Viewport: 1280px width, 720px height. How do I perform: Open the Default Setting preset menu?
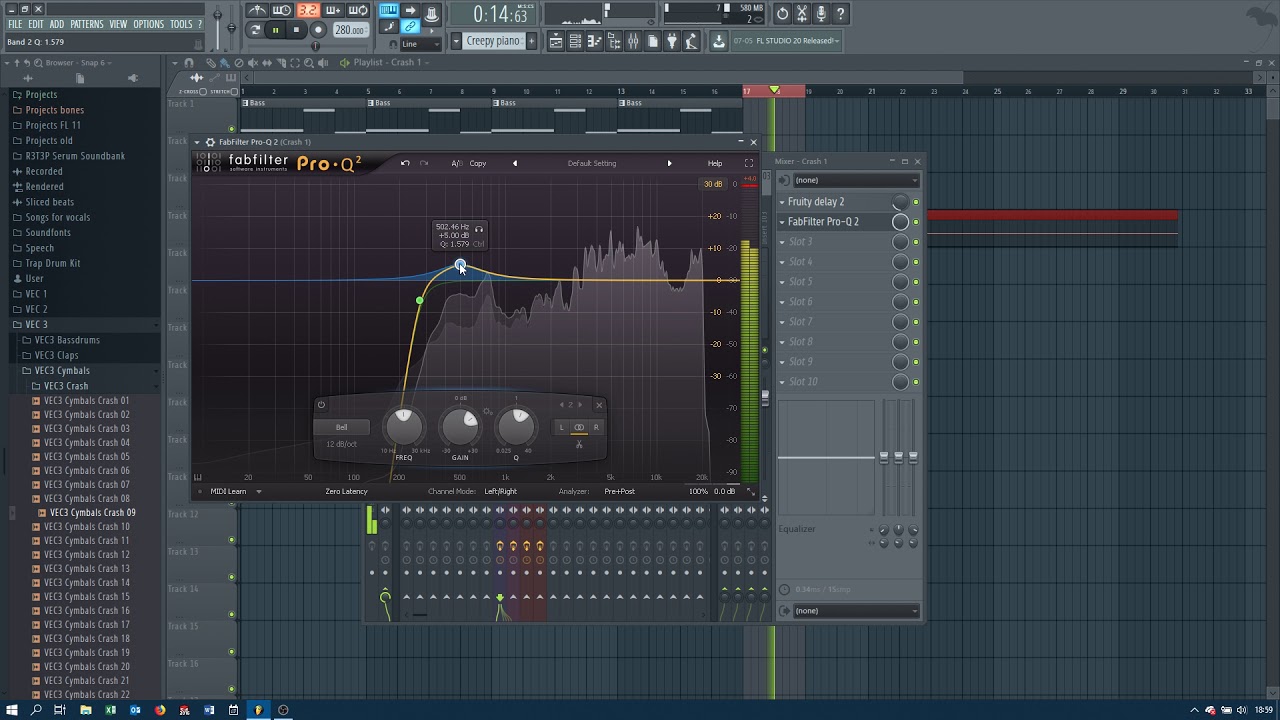pyautogui.click(x=592, y=163)
